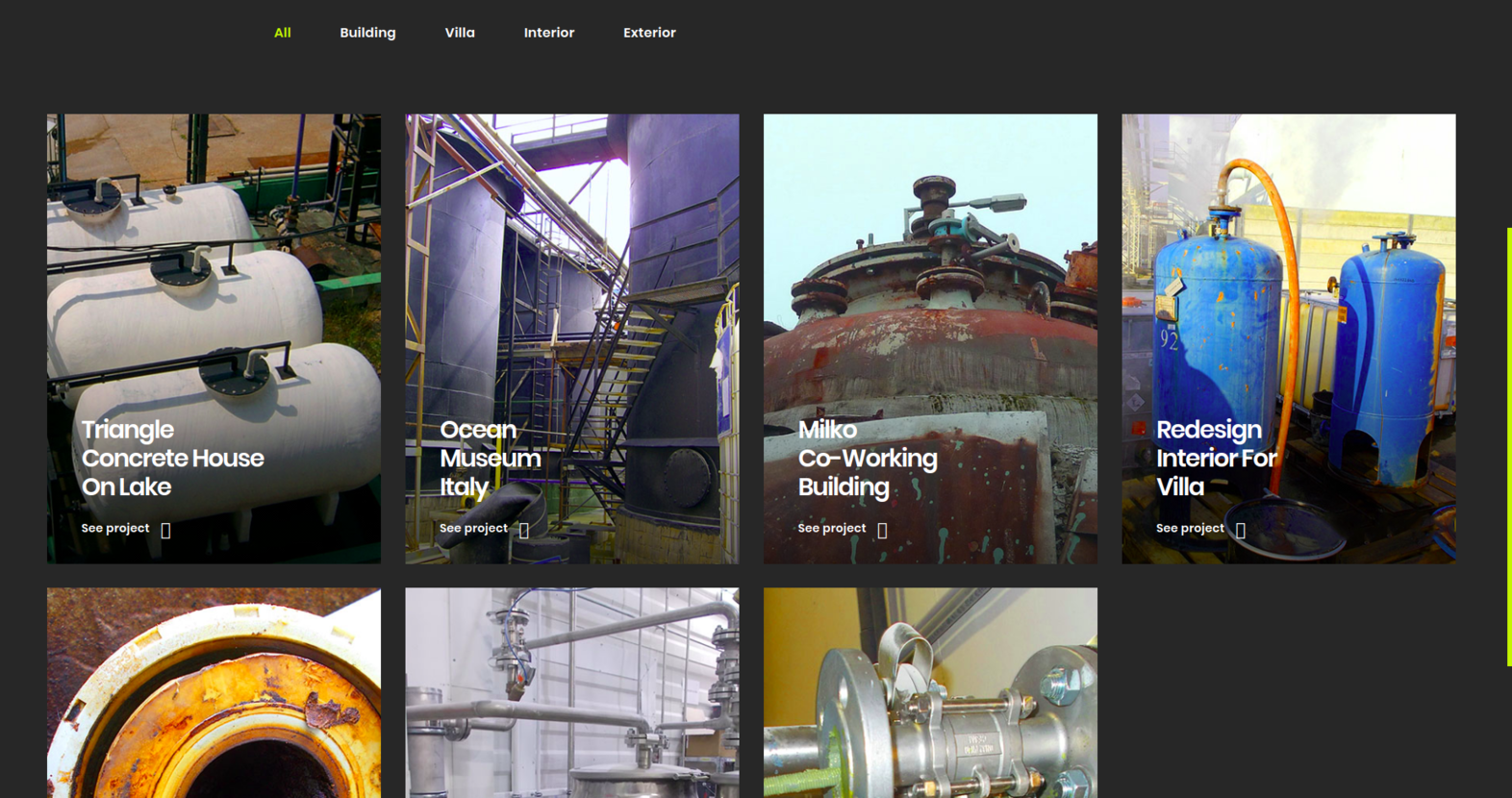Open the Ocean Museum Italy title
The width and height of the screenshot is (1512, 798).
pos(490,458)
